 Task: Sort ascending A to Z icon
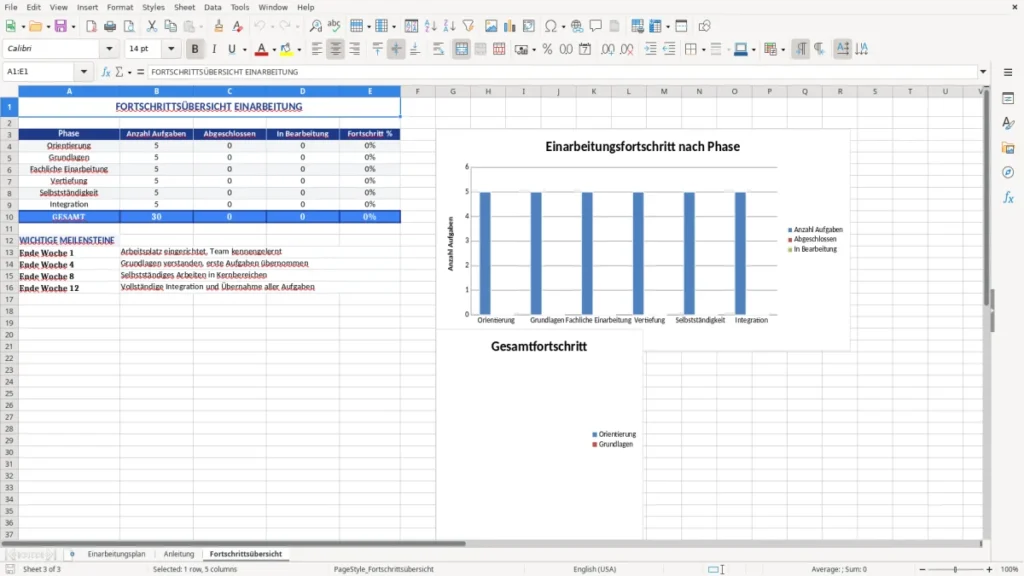(x=430, y=26)
